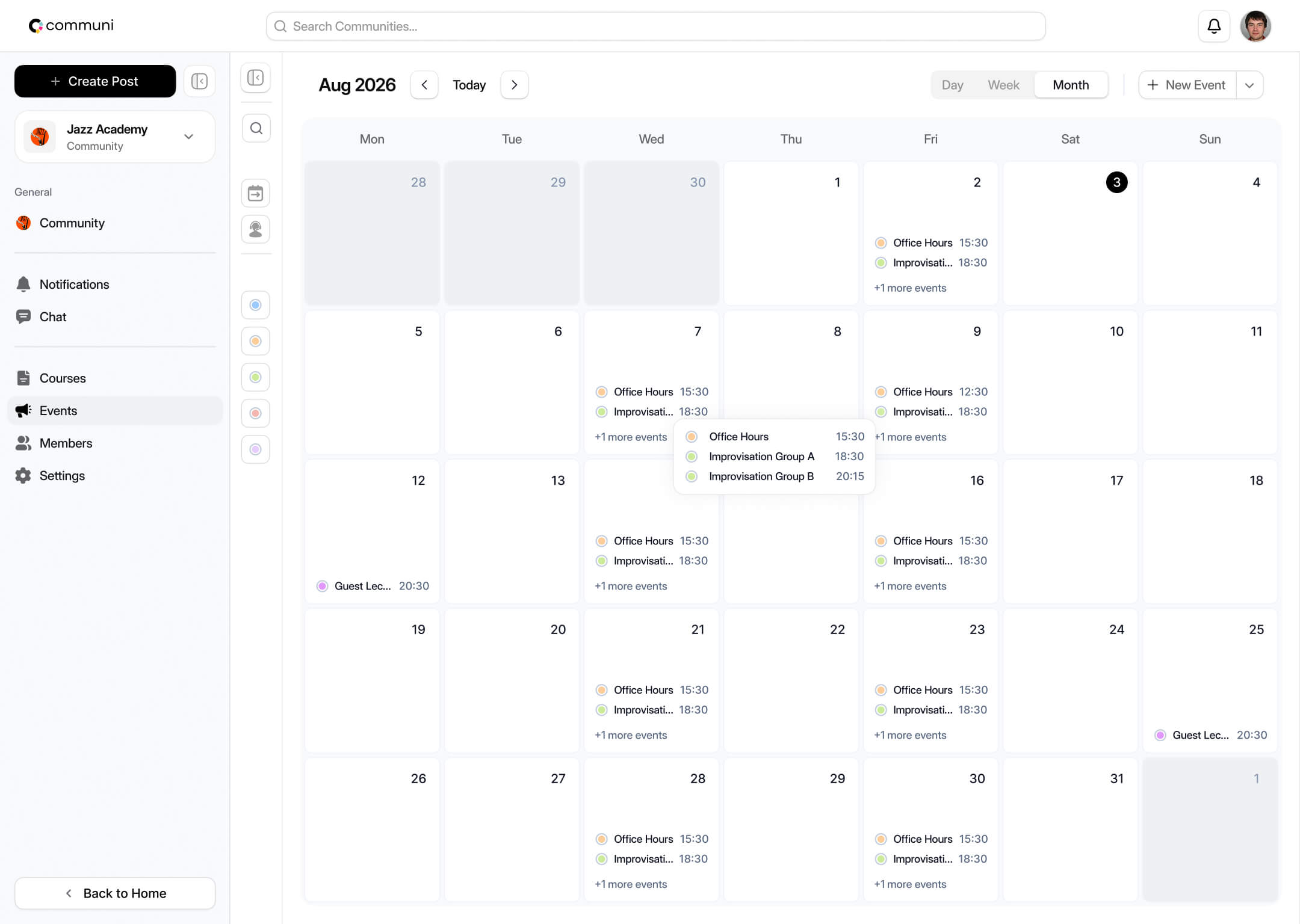Toggle the calendar panel collapse icon

tap(256, 78)
